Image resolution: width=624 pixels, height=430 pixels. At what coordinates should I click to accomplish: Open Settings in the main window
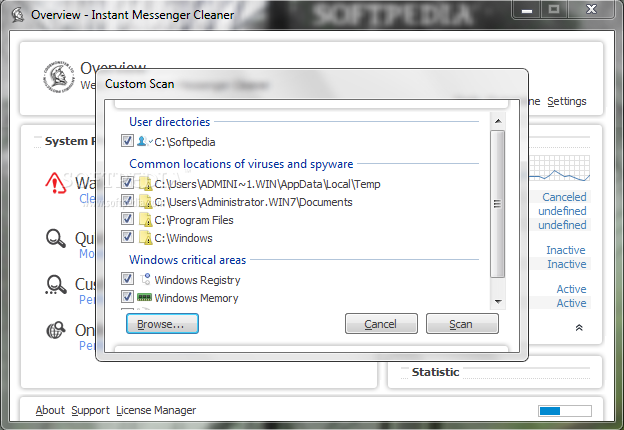tap(567, 101)
